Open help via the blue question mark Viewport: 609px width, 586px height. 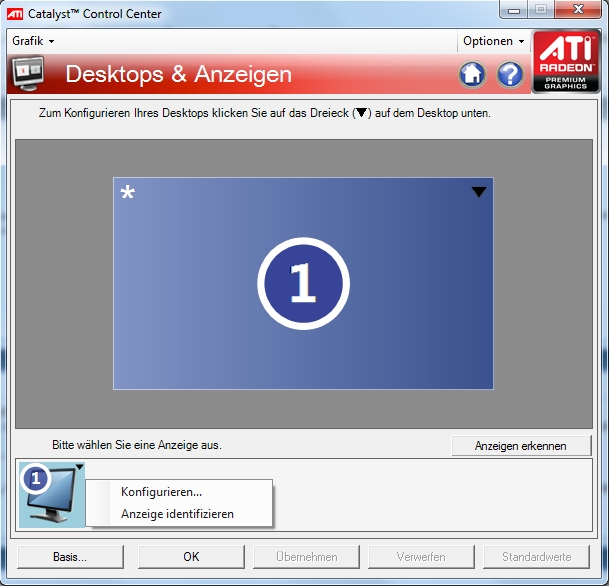click(x=510, y=74)
